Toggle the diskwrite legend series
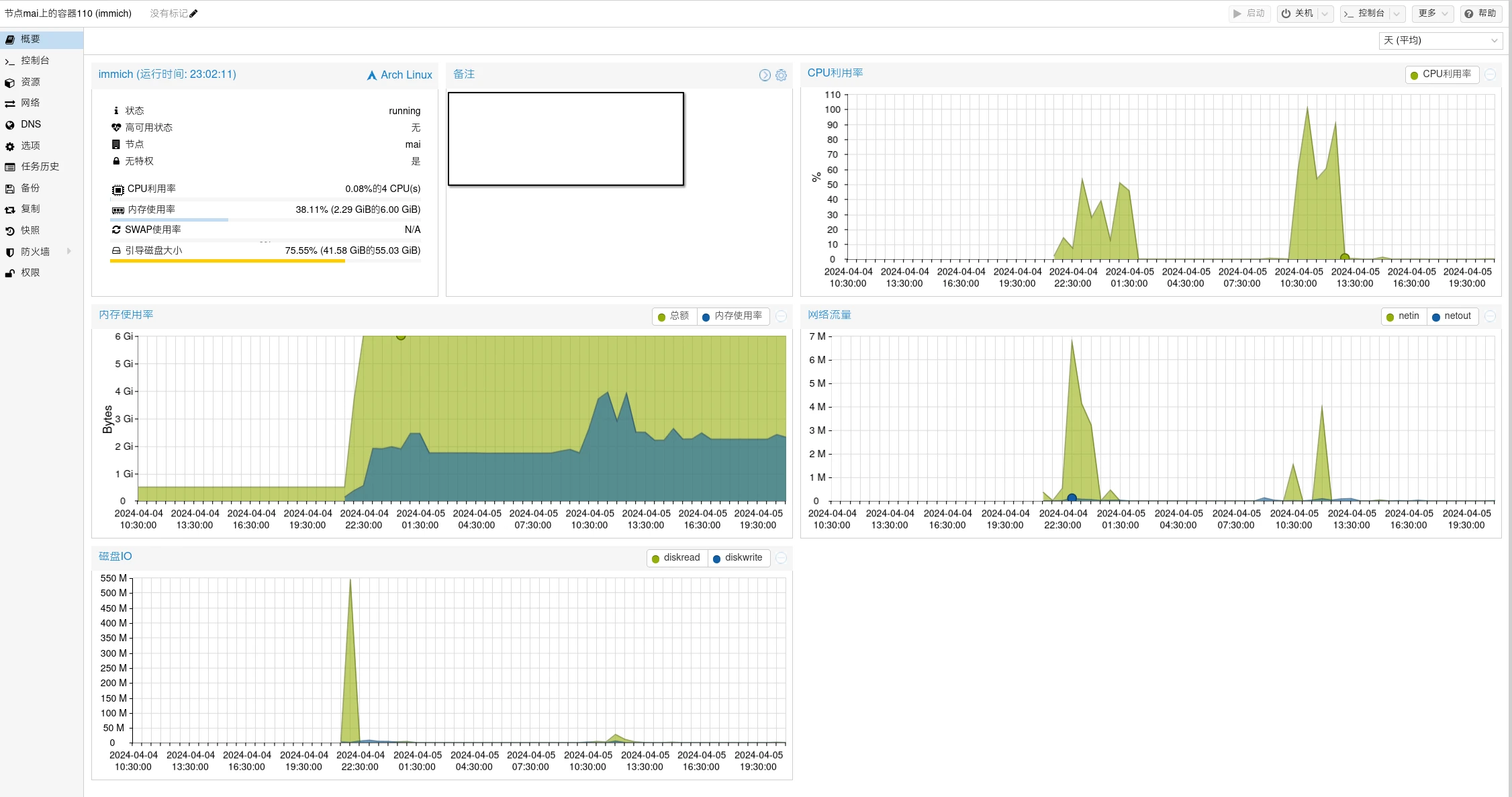 738,558
